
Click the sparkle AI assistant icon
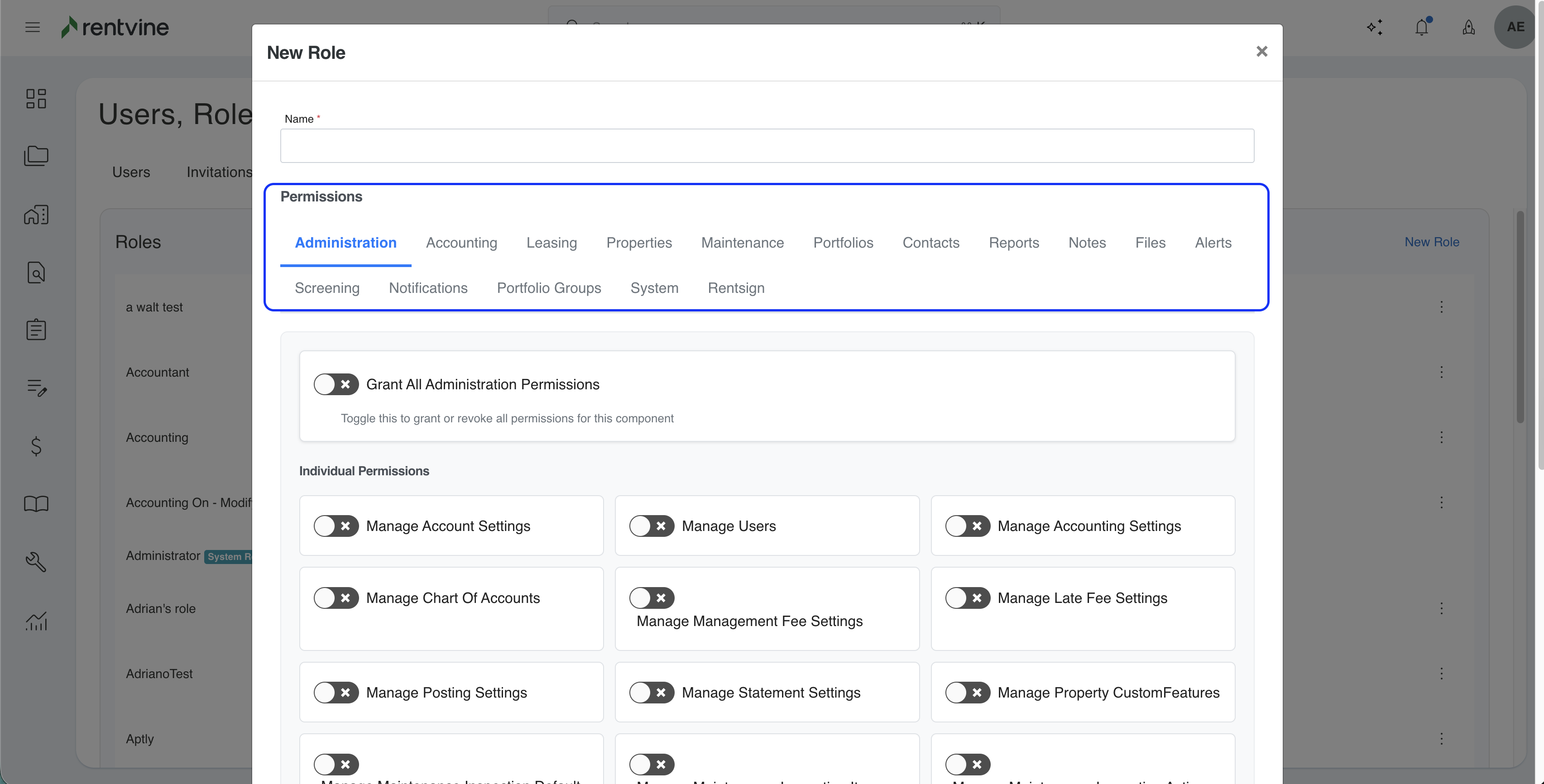click(1374, 27)
